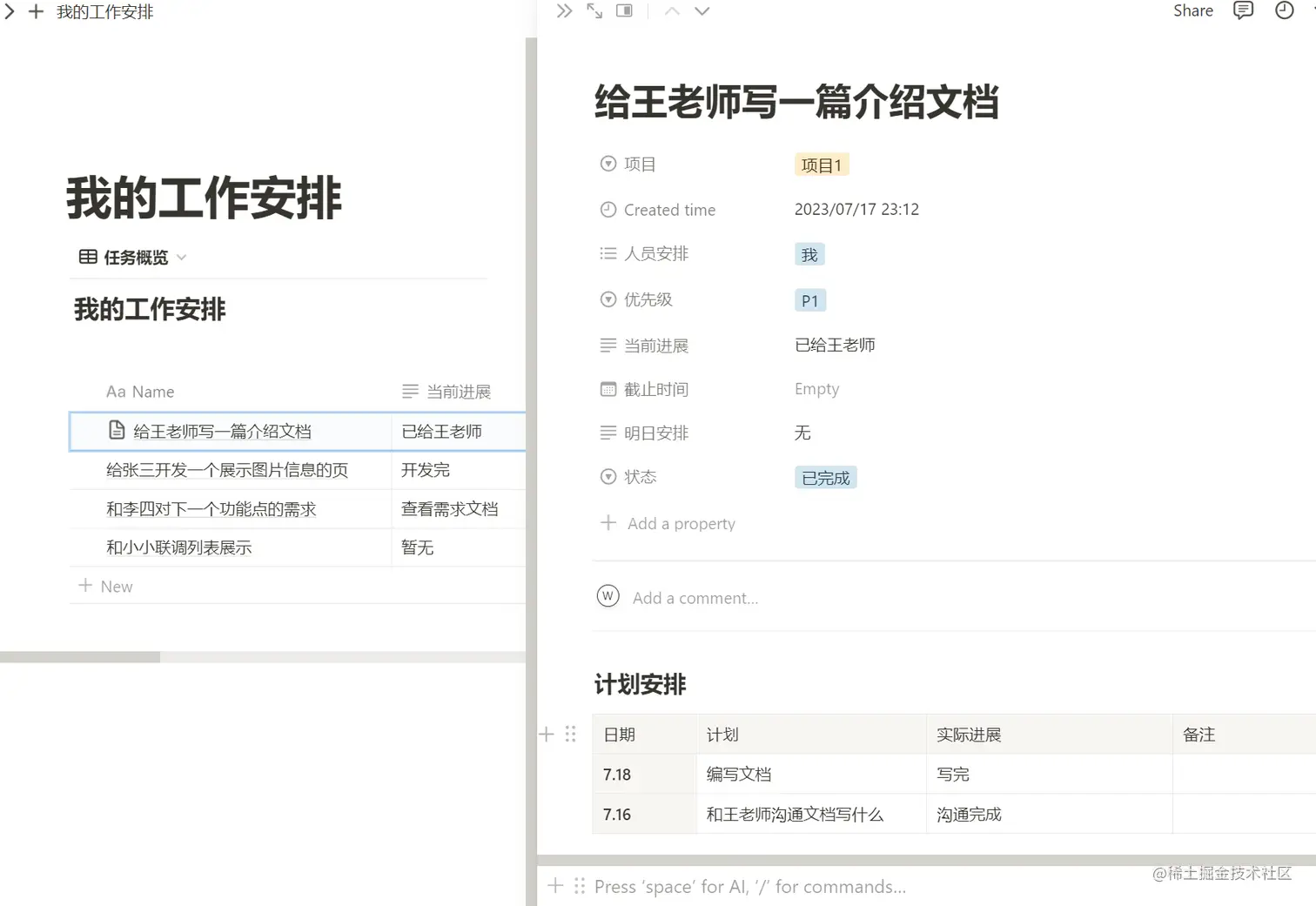The height and width of the screenshot is (906, 1316).
Task: Click the 项目 property select icon
Action: click(608, 164)
